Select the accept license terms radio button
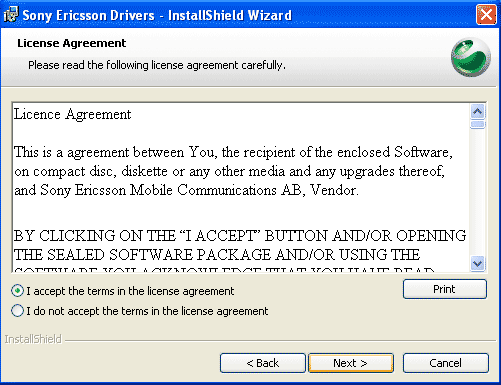The height and width of the screenshot is (385, 501). 17,291
